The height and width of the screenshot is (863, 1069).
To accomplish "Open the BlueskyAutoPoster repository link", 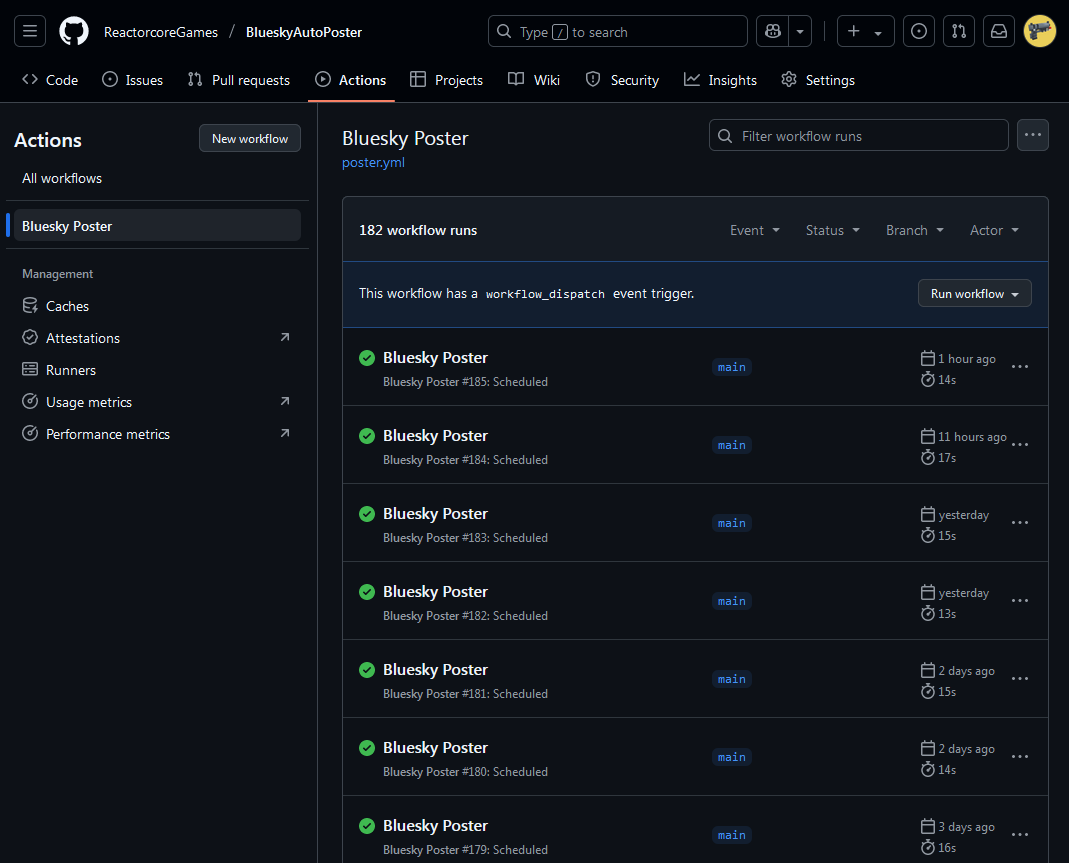I will click(304, 32).
